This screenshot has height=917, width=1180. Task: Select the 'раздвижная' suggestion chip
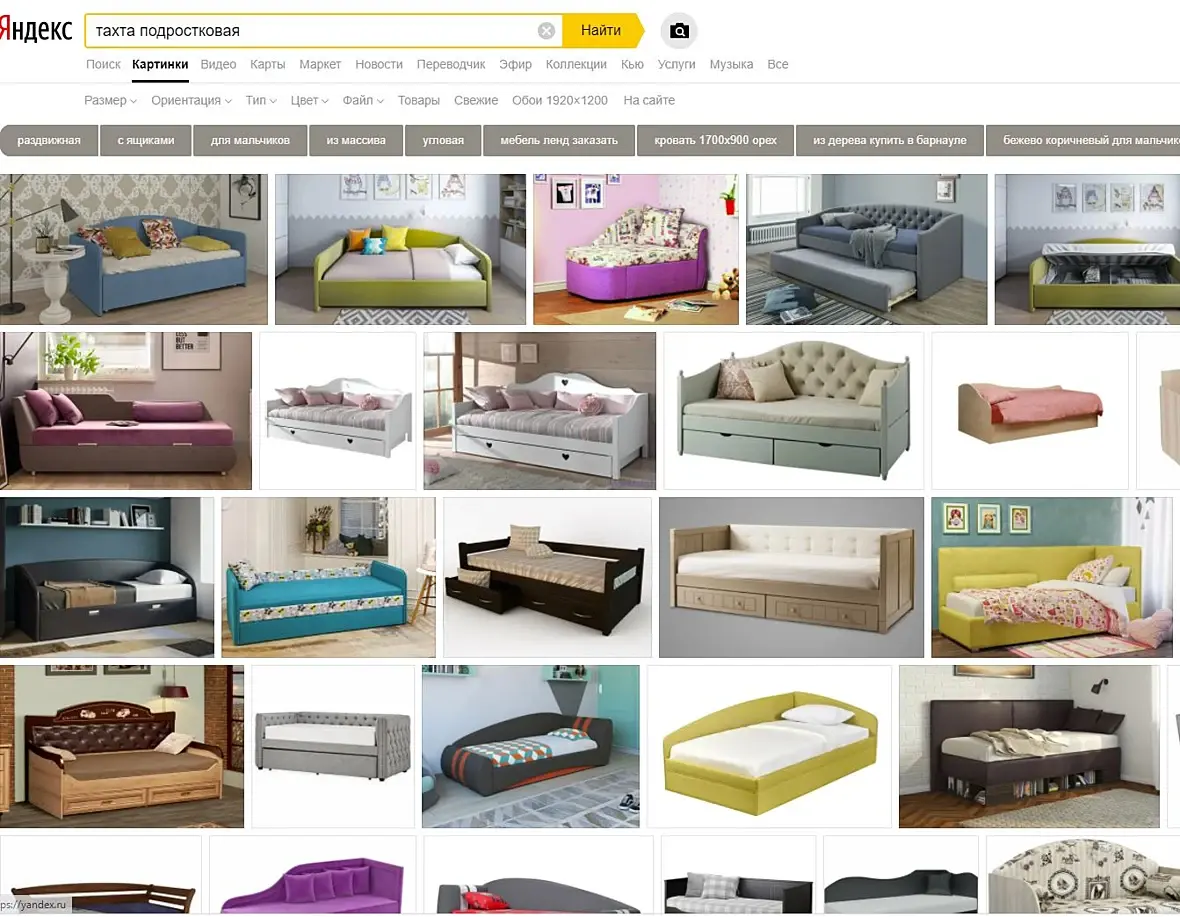click(49, 141)
